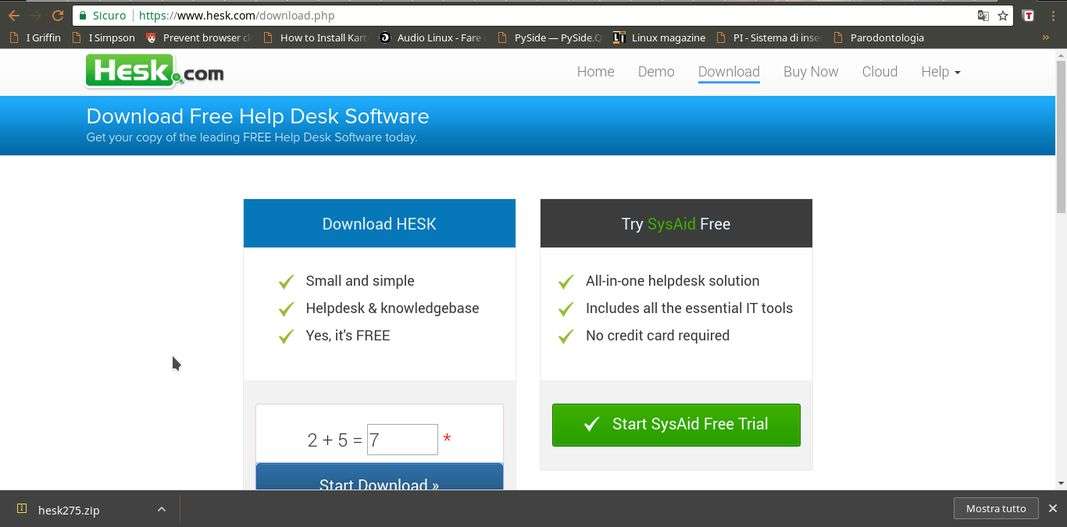Open the Linux magazine bookmark
This screenshot has height=527, width=1067.
pos(659,38)
